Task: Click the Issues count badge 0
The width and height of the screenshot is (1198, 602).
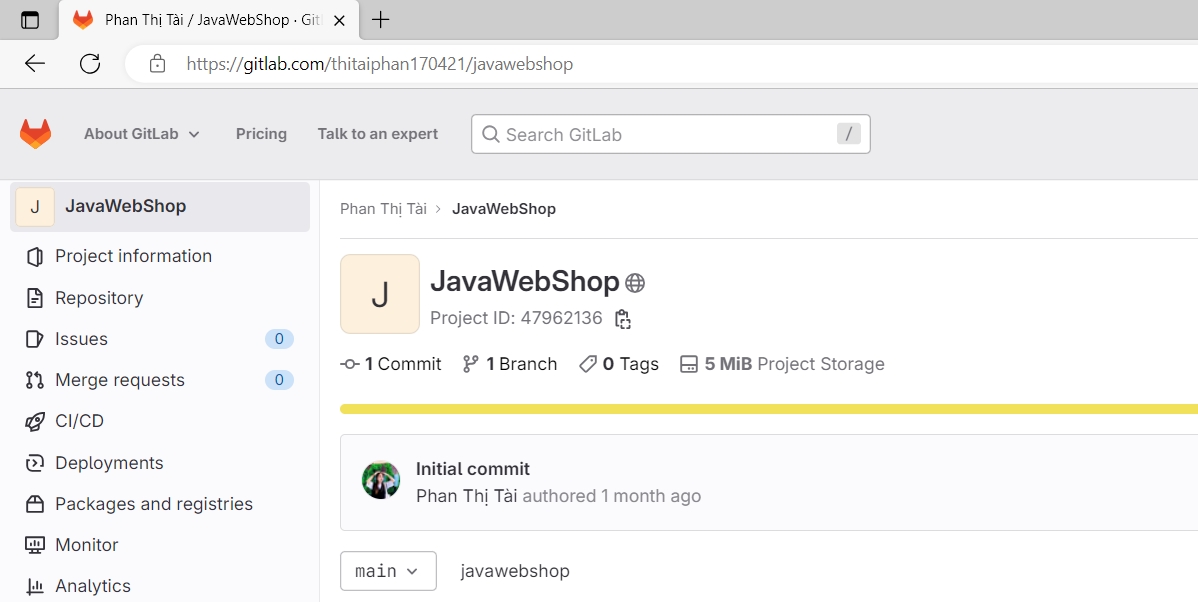Action: pyautogui.click(x=279, y=338)
